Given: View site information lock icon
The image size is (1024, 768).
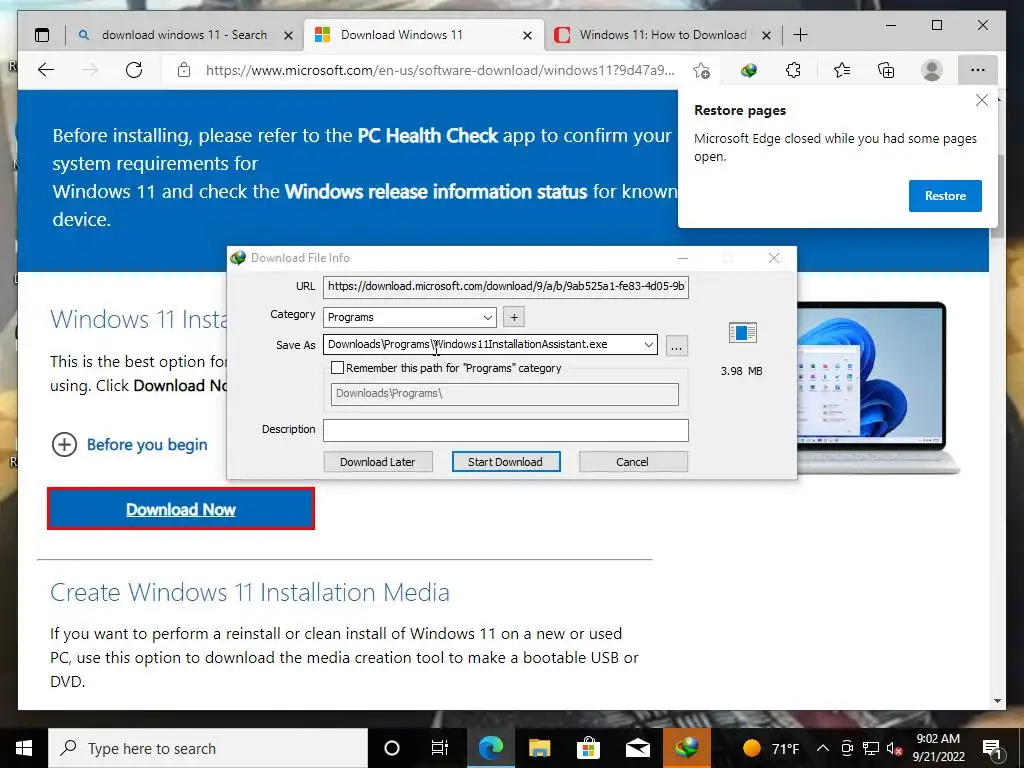Looking at the screenshot, I should pos(184,70).
